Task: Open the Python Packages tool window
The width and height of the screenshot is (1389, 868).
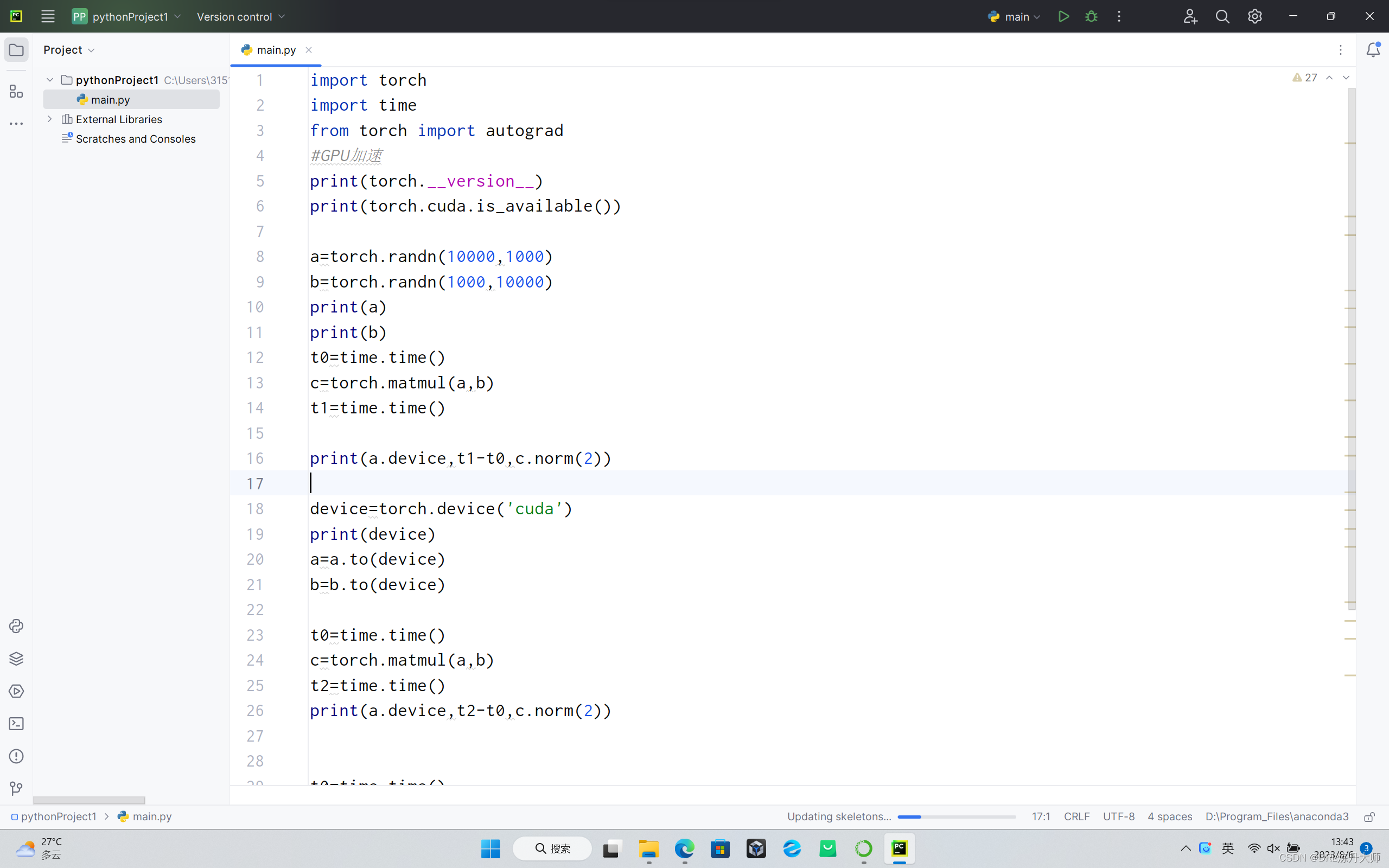Action: pyautogui.click(x=16, y=659)
